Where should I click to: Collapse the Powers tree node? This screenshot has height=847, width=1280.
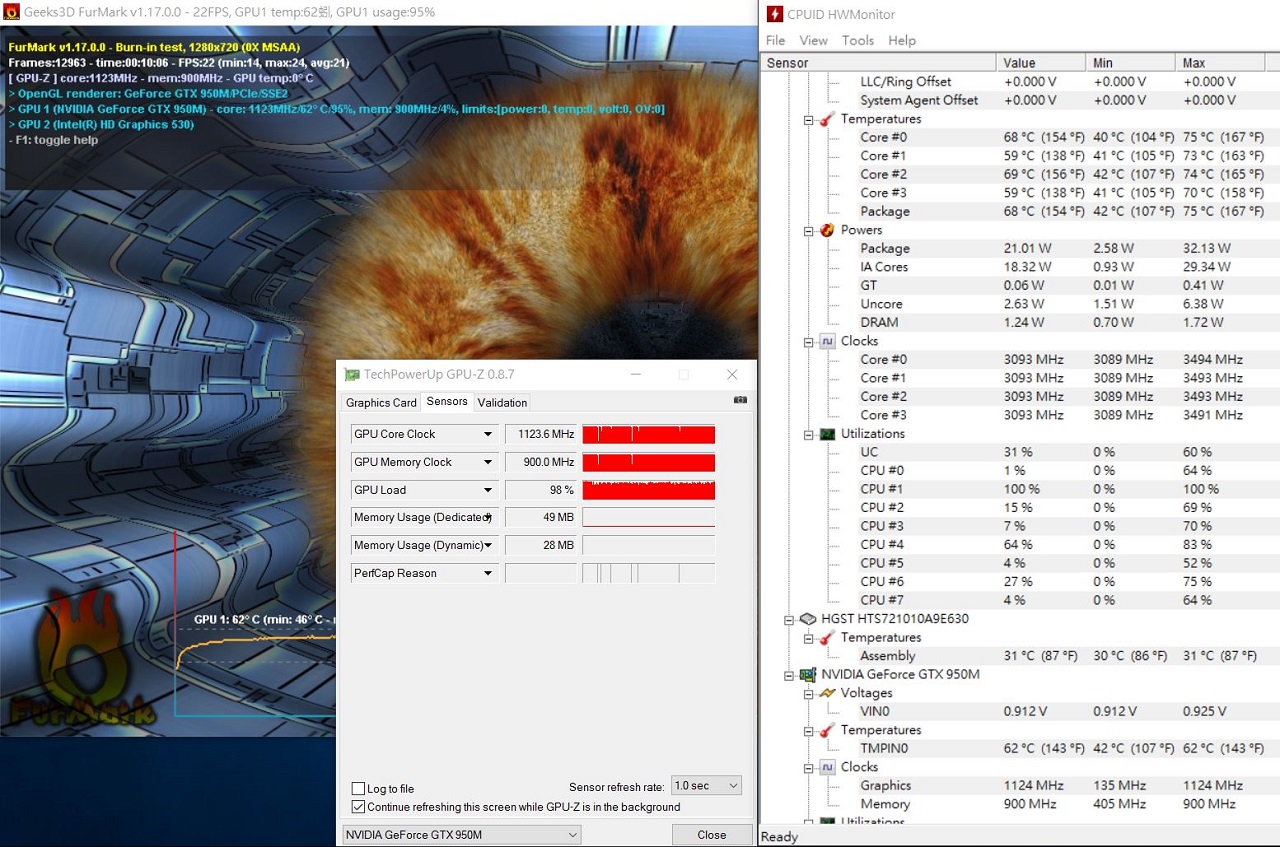pyautogui.click(x=808, y=230)
